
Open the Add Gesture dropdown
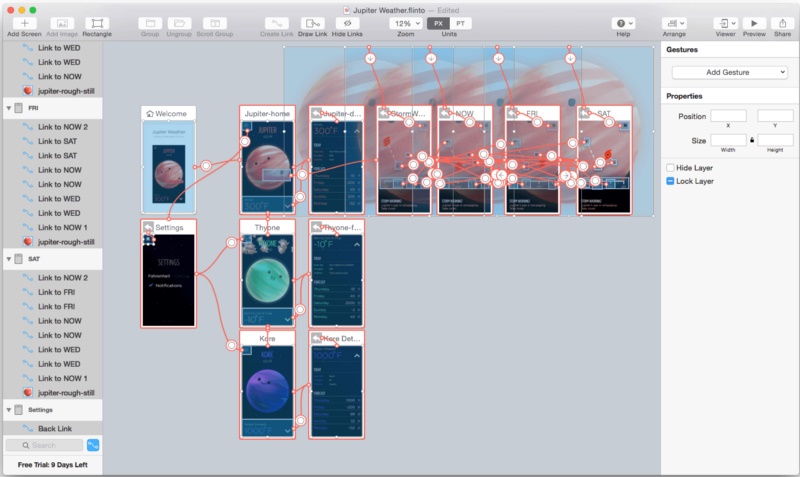(x=729, y=72)
